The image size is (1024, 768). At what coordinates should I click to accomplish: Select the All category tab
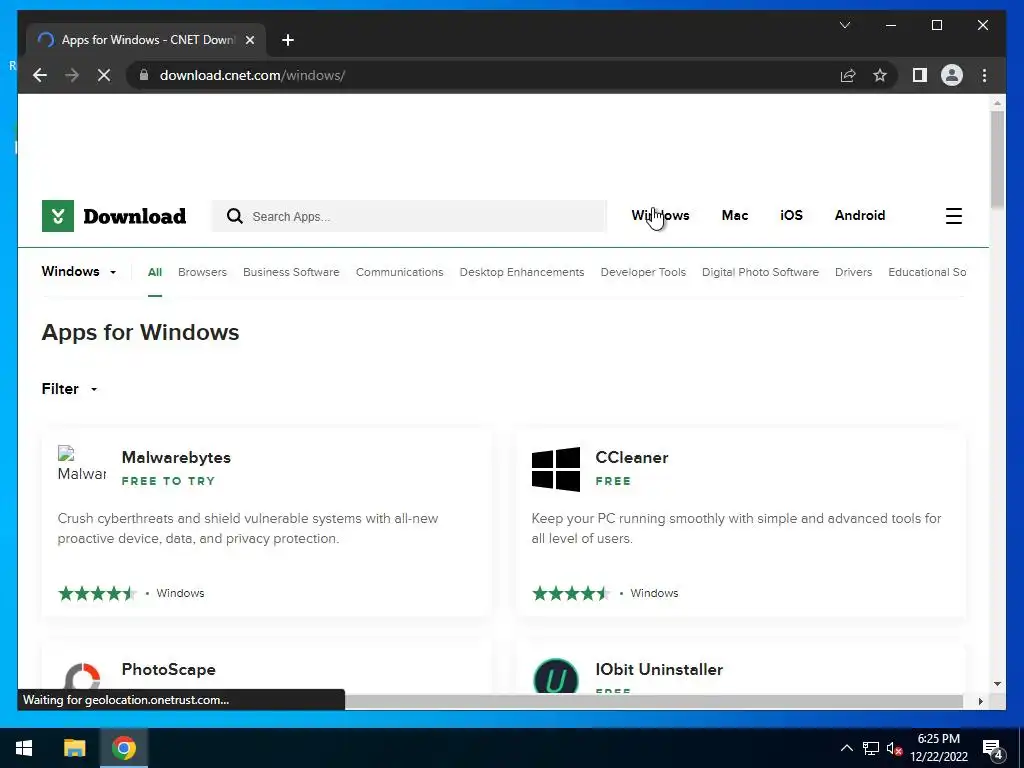(x=155, y=272)
